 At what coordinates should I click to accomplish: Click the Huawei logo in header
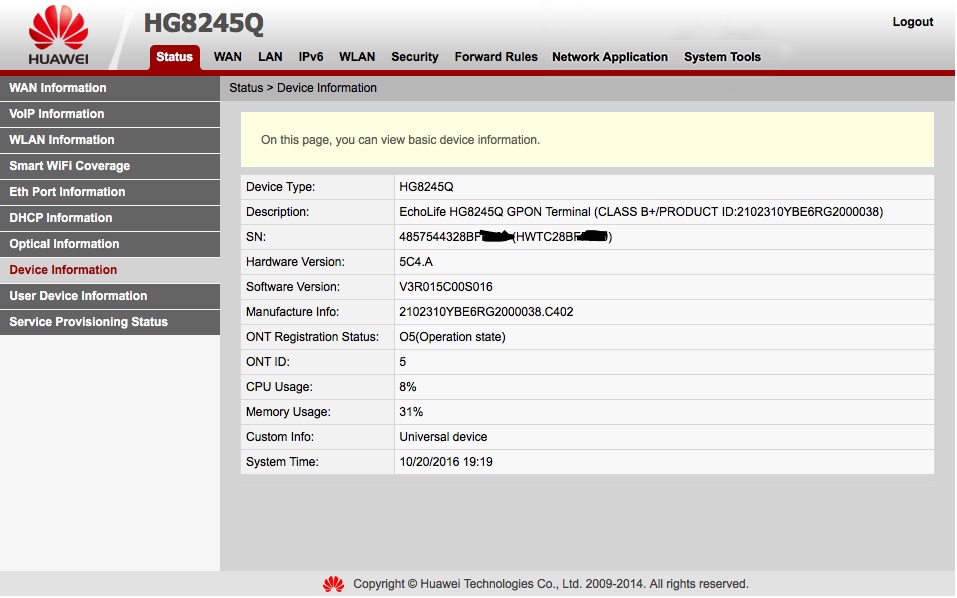58,37
